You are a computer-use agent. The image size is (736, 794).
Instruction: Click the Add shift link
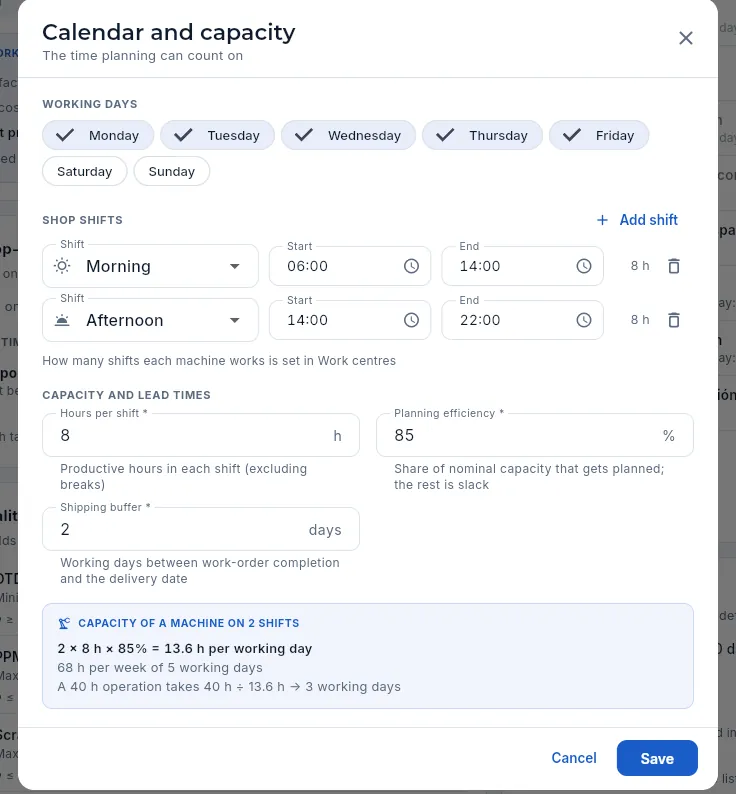(637, 220)
